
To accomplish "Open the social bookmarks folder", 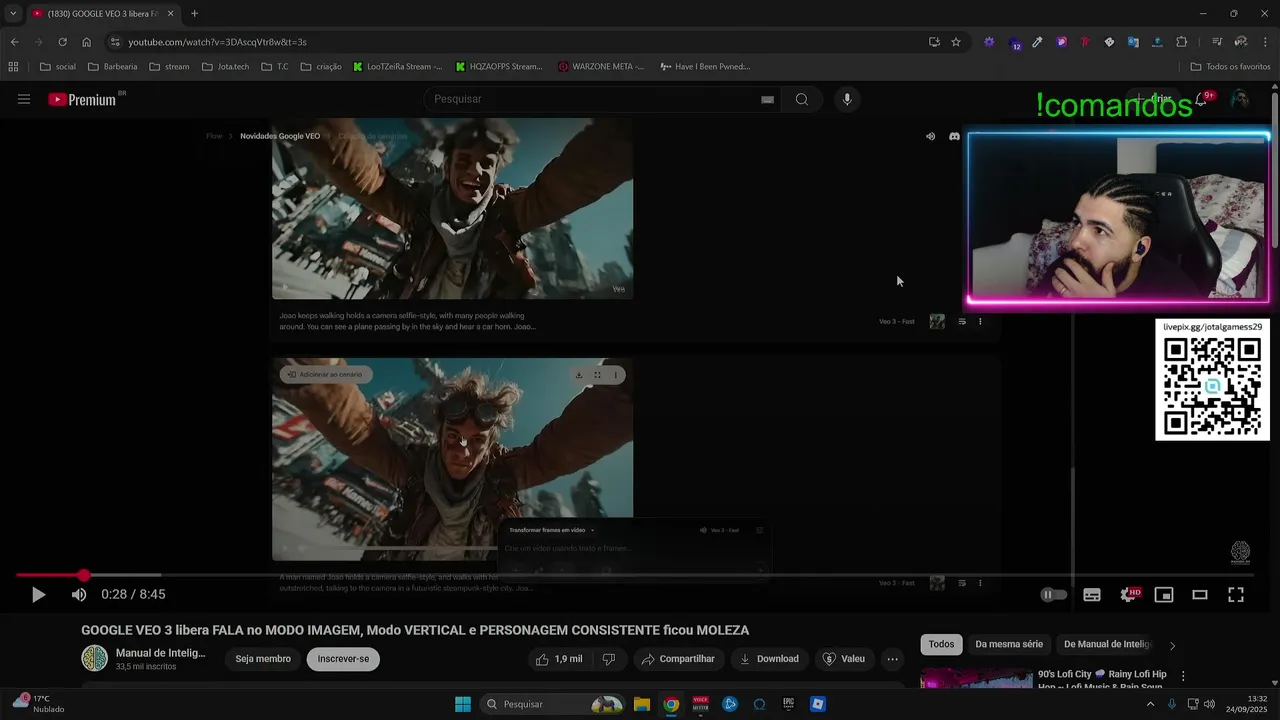I will tap(57, 67).
